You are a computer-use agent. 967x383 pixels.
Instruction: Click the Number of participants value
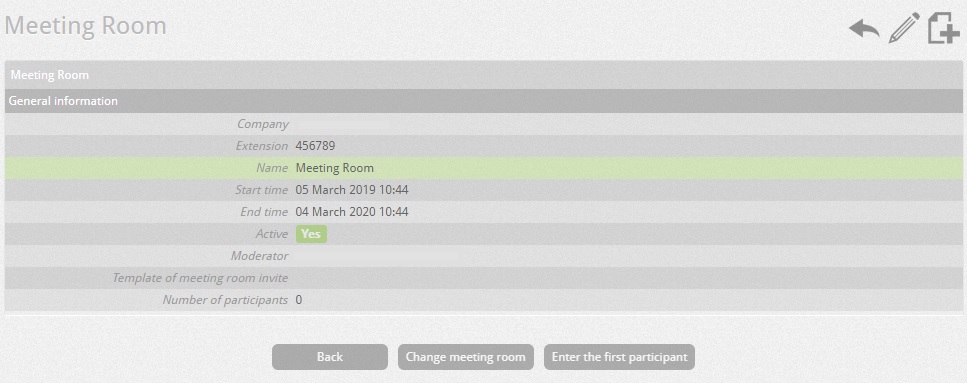[299, 300]
